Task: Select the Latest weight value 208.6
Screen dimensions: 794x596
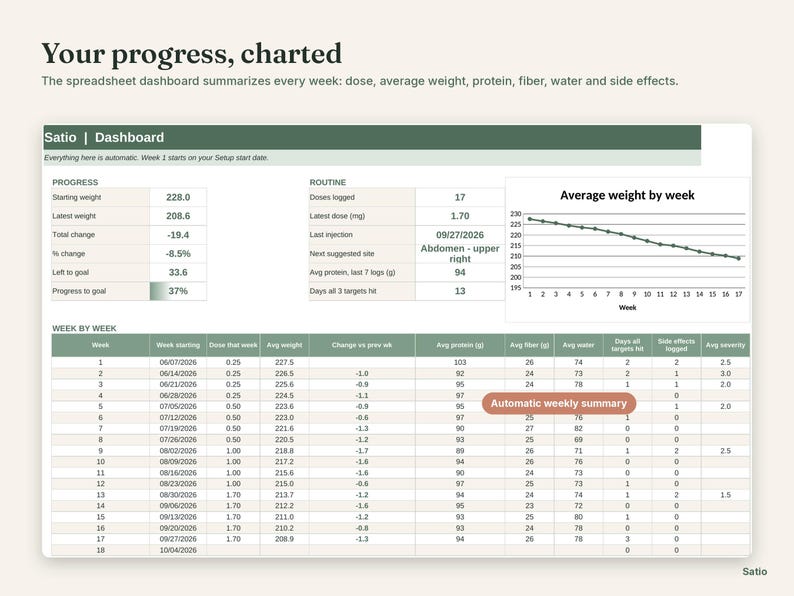Action: [x=178, y=216]
